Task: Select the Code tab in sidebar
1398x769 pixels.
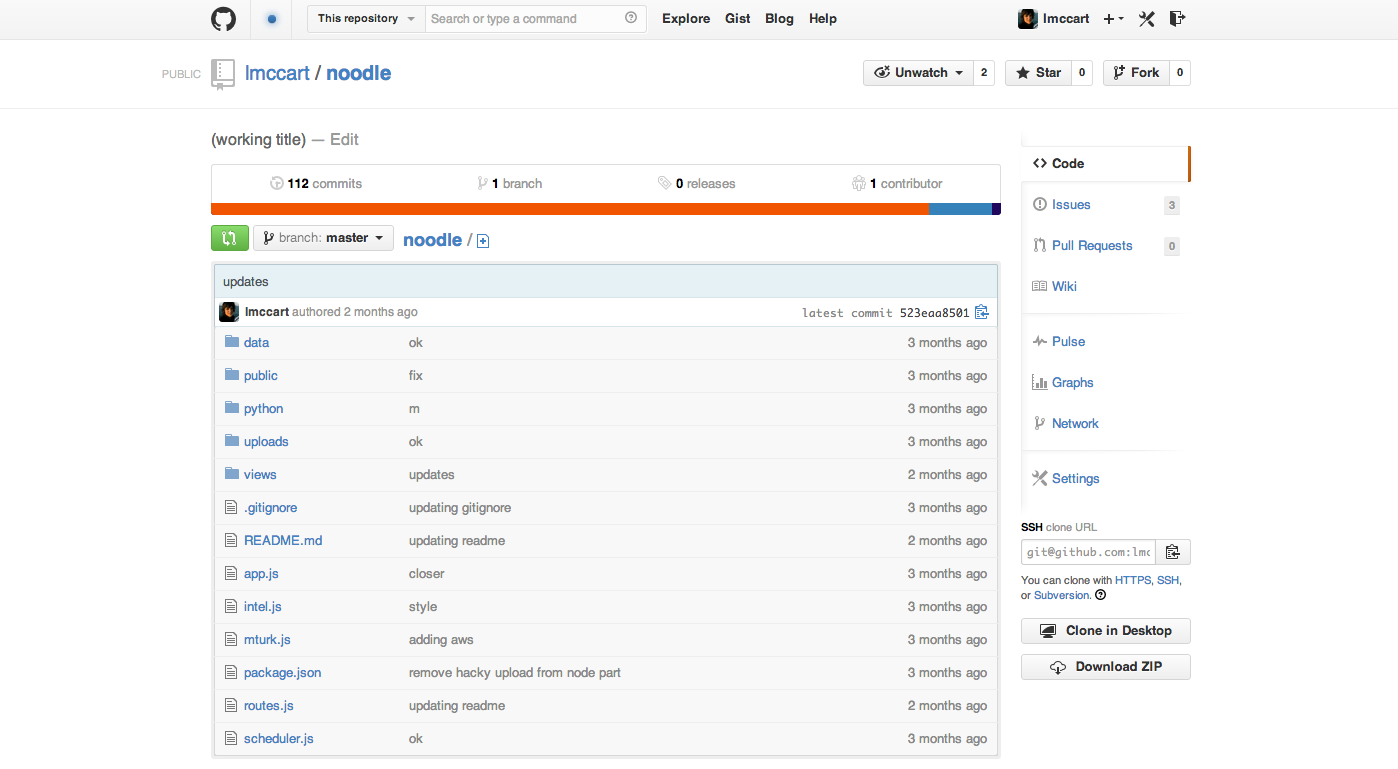Action: click(x=1105, y=164)
